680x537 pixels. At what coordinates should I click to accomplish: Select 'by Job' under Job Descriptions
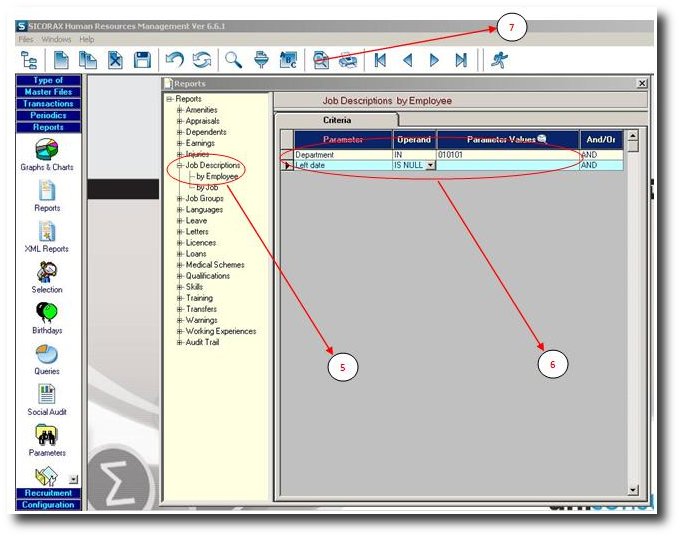point(208,187)
